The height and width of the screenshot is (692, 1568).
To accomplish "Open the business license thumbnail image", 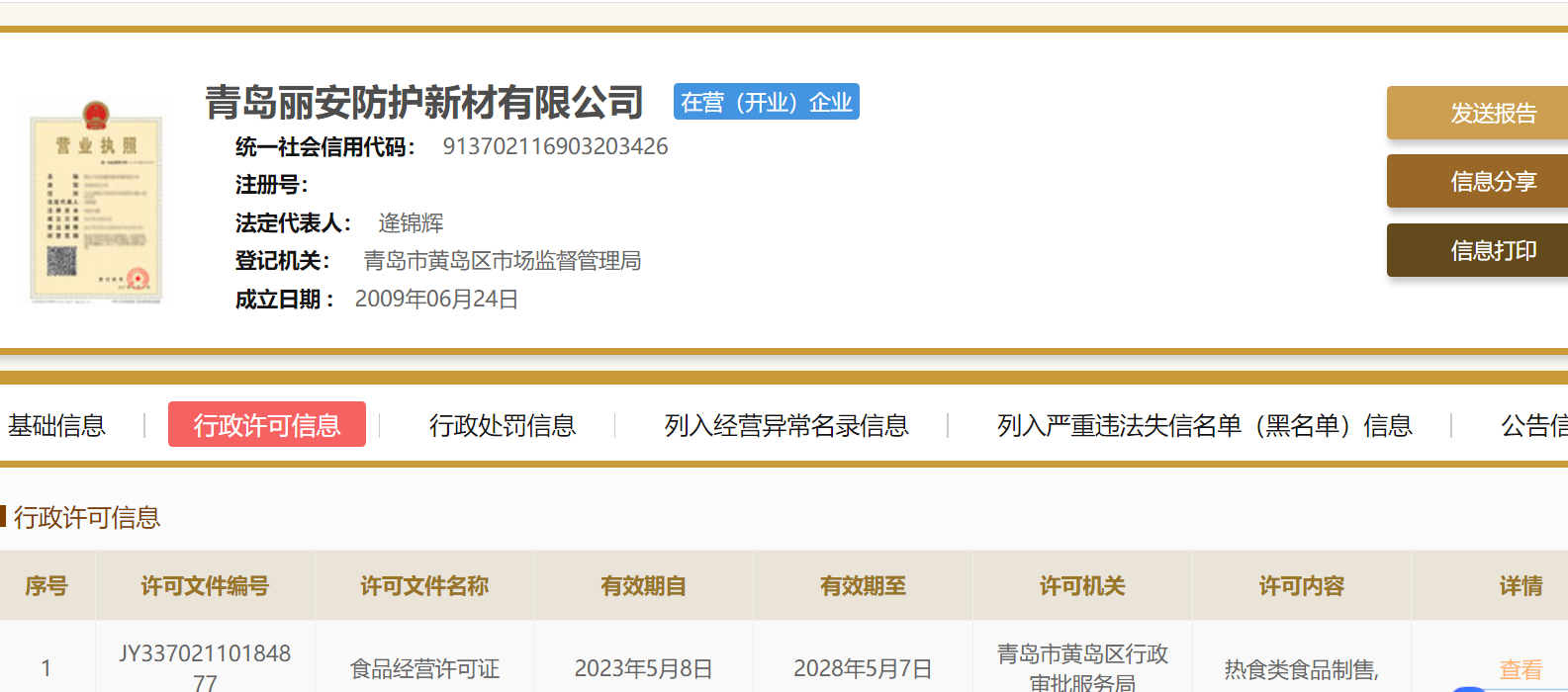I will pyautogui.click(x=96, y=202).
